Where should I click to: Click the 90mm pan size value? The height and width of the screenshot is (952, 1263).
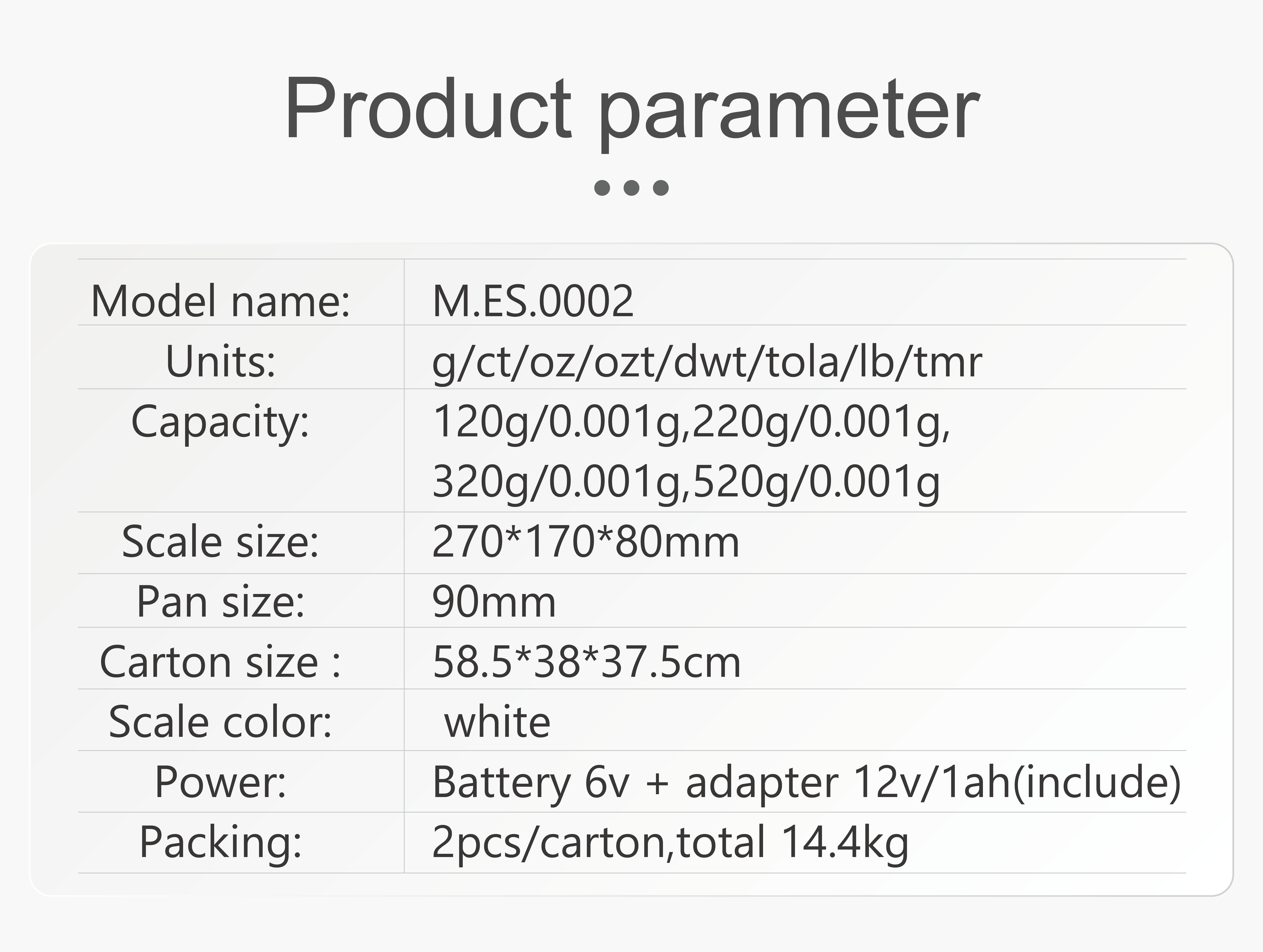(494, 602)
